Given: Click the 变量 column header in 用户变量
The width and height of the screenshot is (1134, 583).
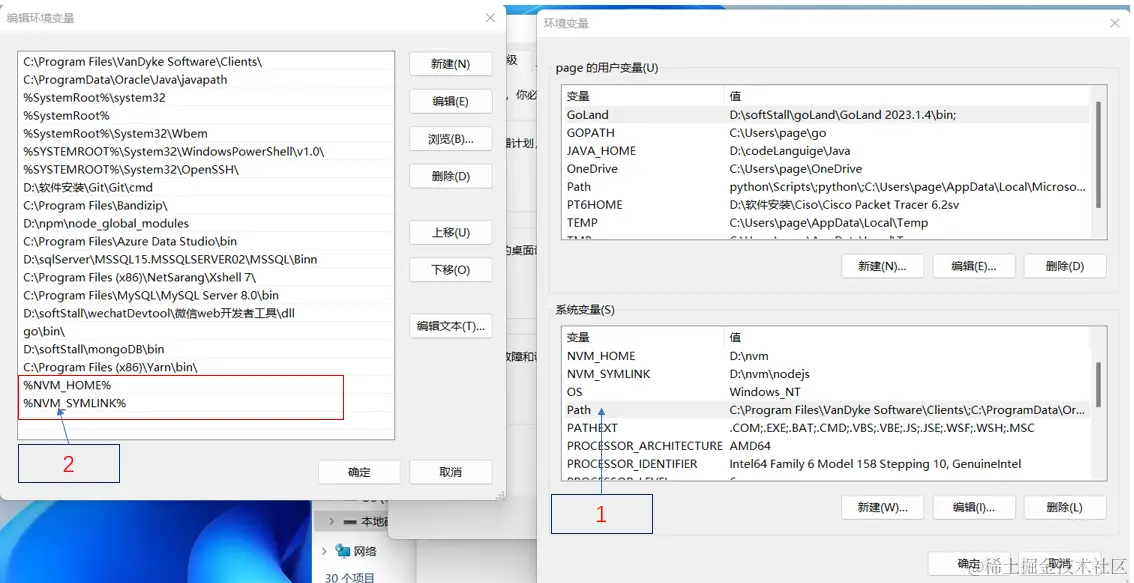Looking at the screenshot, I should click(x=643, y=95).
